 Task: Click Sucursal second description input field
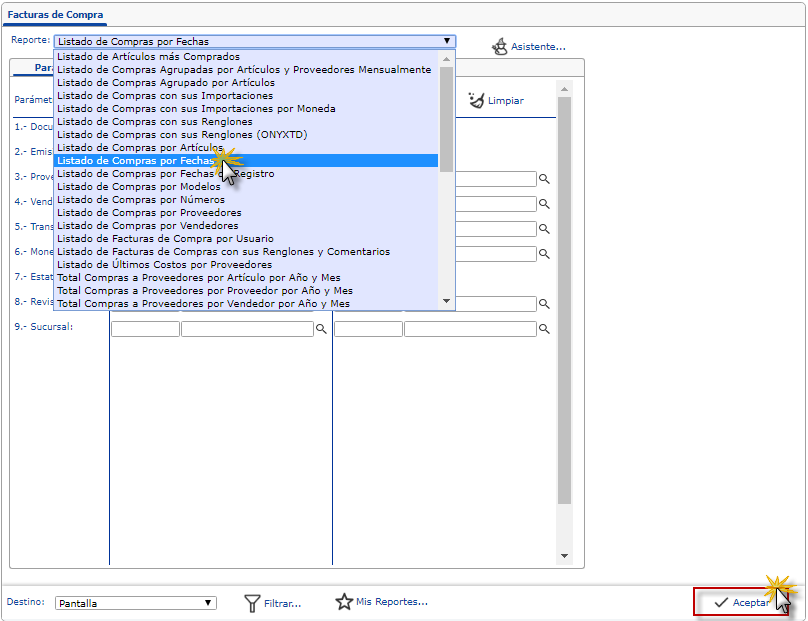coord(470,329)
